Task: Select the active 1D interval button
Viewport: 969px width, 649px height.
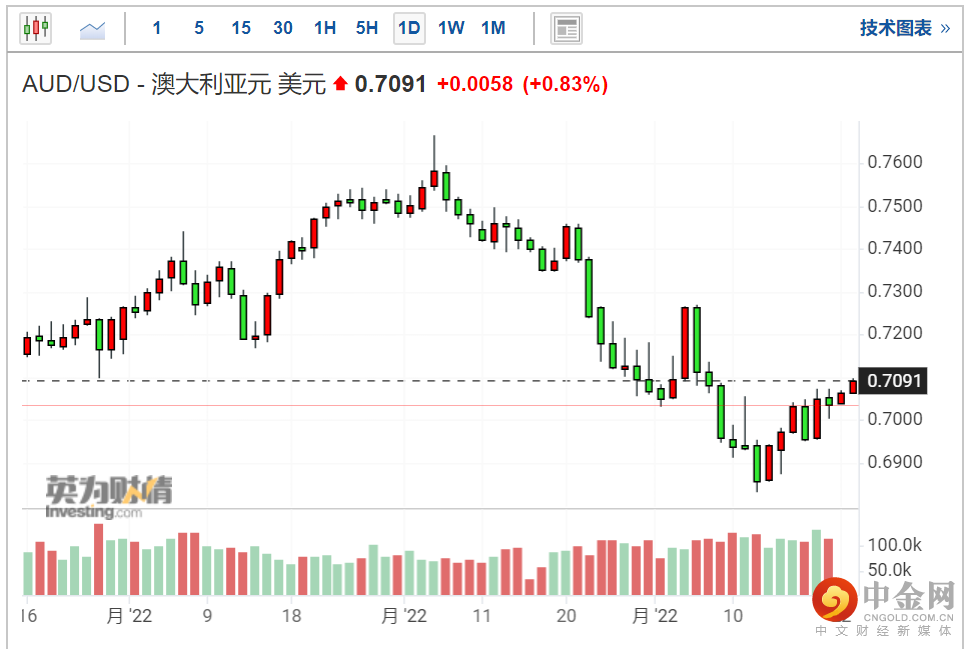Action: pyautogui.click(x=409, y=28)
